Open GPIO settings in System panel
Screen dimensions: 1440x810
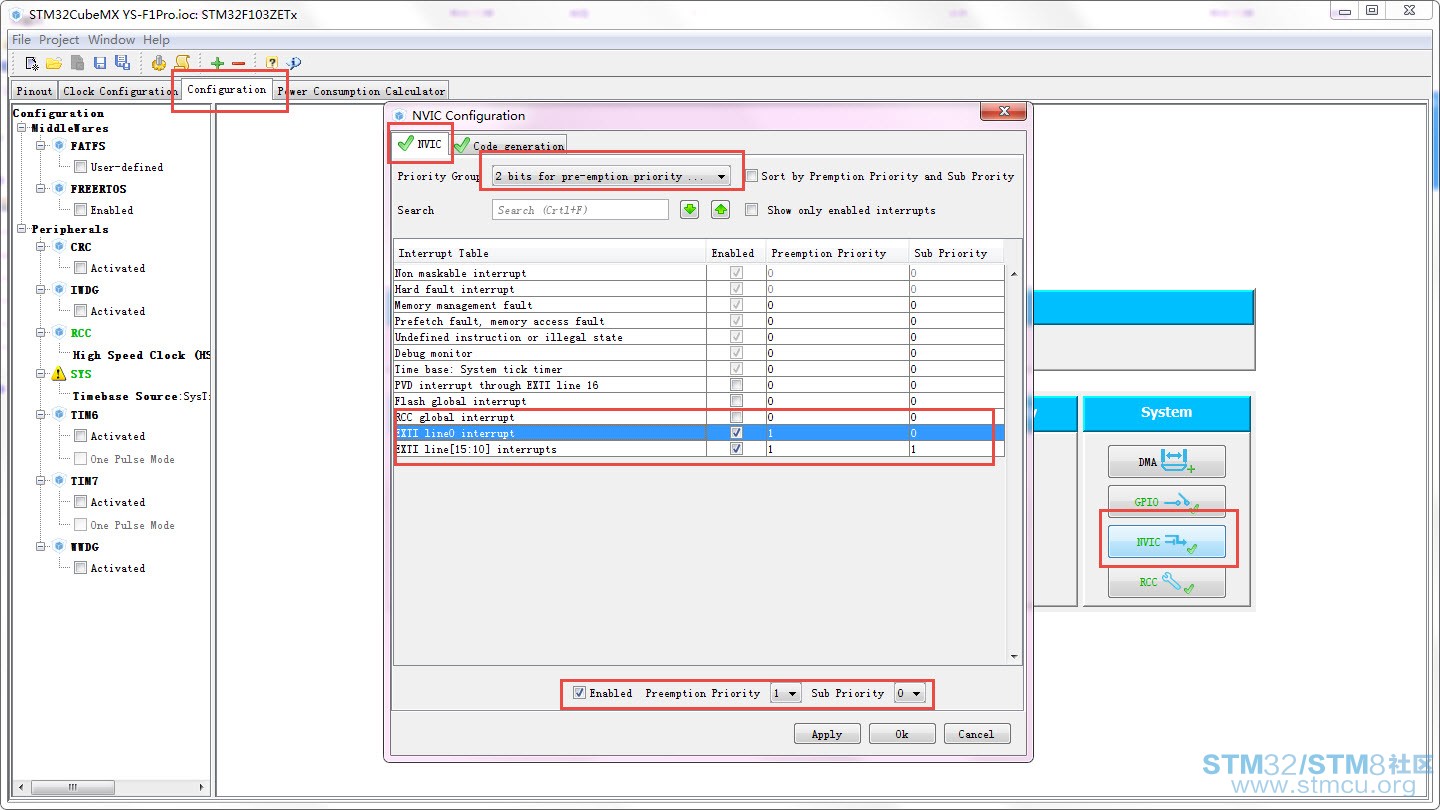(1166, 502)
